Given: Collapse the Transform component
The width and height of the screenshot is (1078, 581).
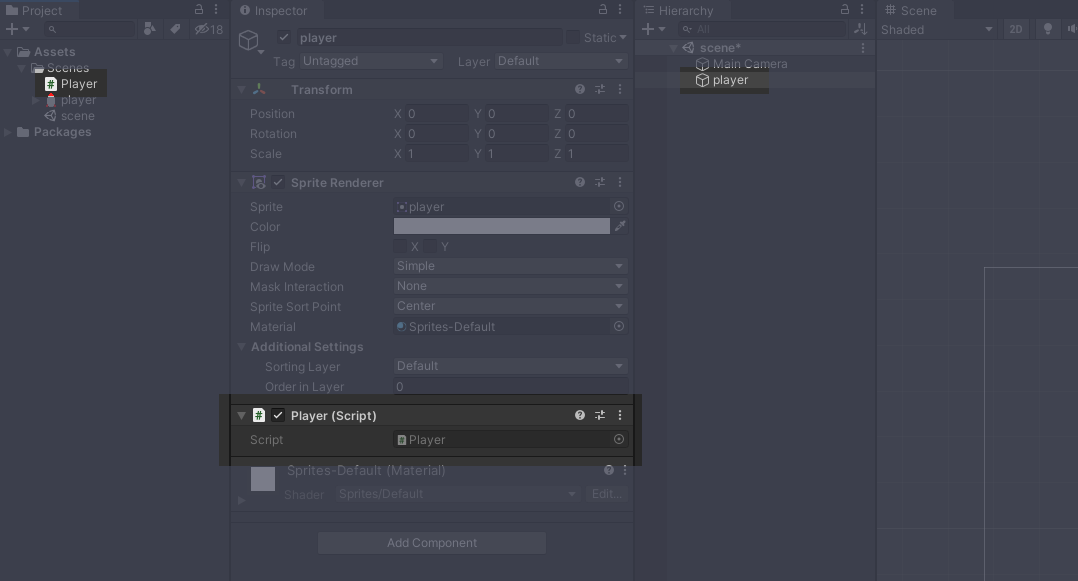Looking at the screenshot, I should [241, 90].
